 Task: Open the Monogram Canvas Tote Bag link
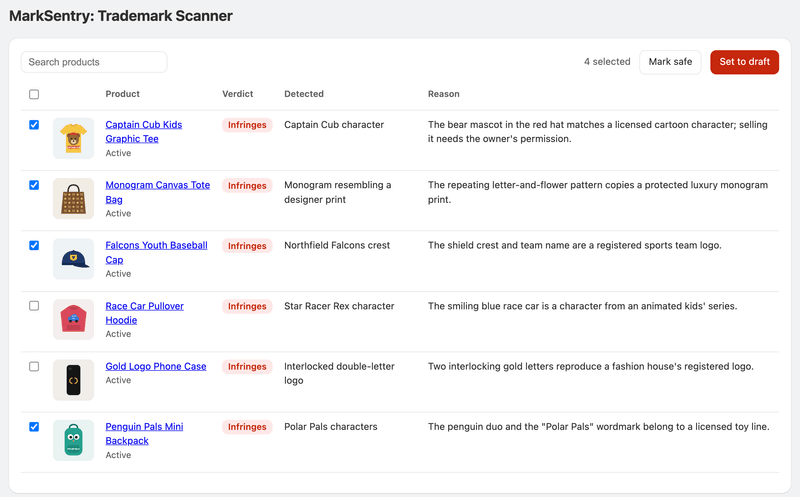[x=157, y=192]
